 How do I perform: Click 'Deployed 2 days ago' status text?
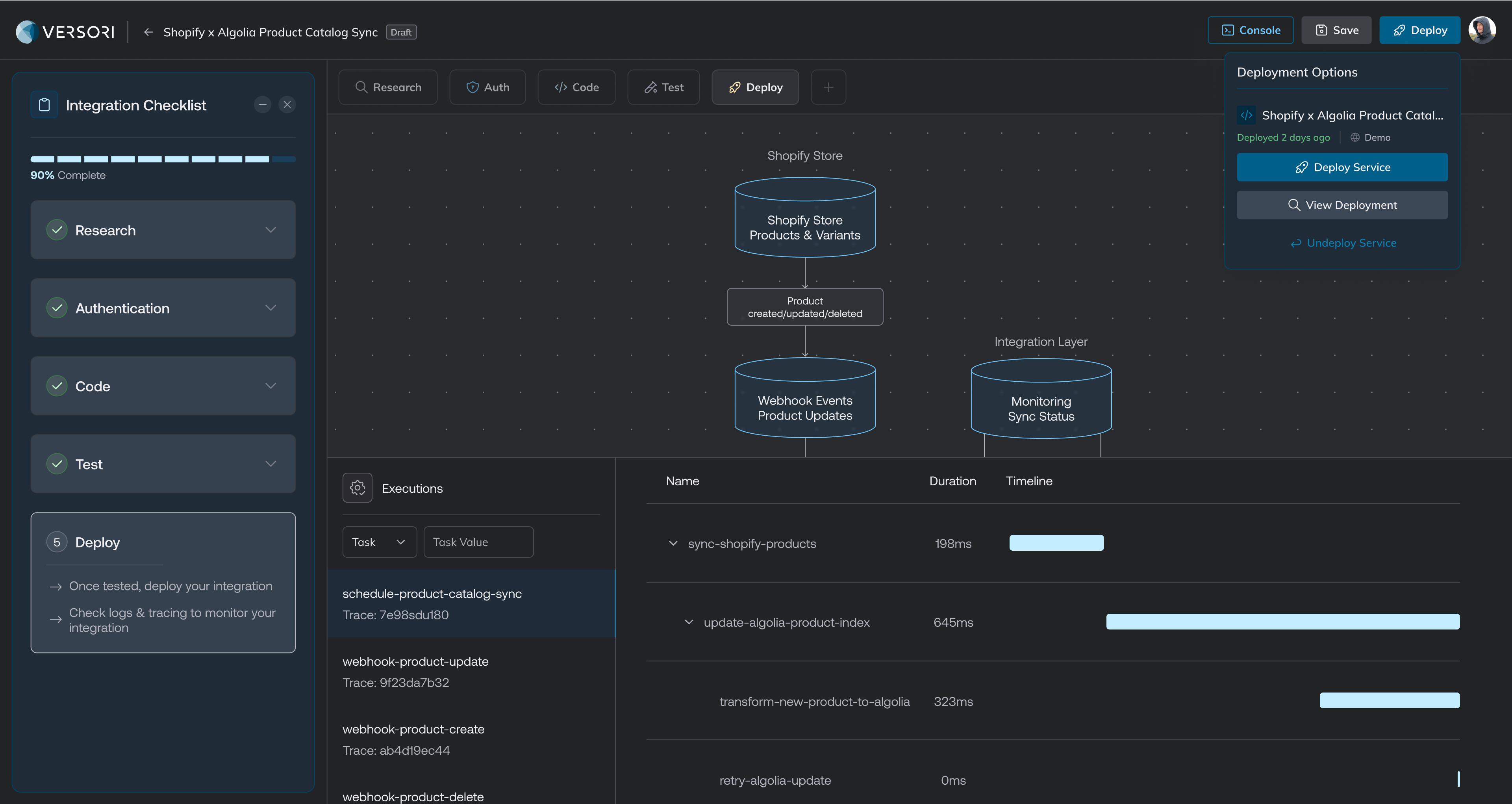tap(1283, 137)
